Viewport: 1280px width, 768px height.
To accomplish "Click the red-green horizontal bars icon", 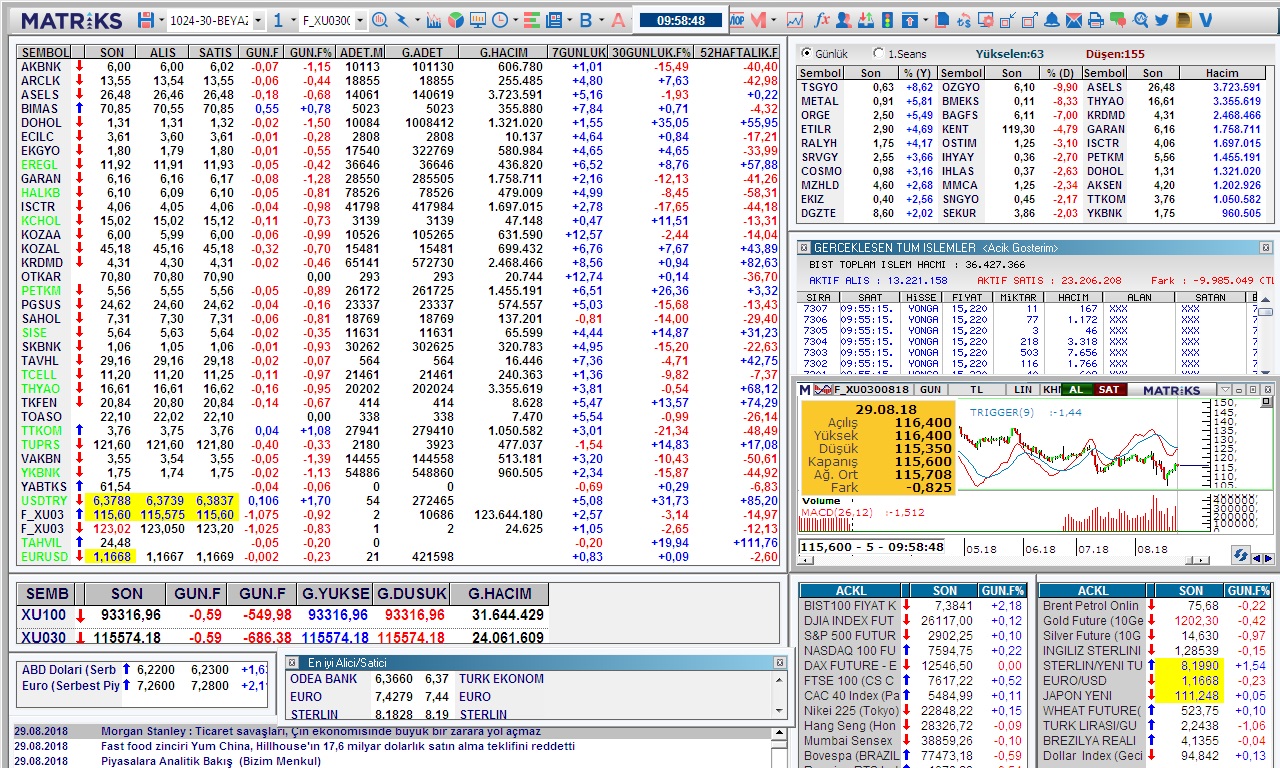I will click(531, 20).
